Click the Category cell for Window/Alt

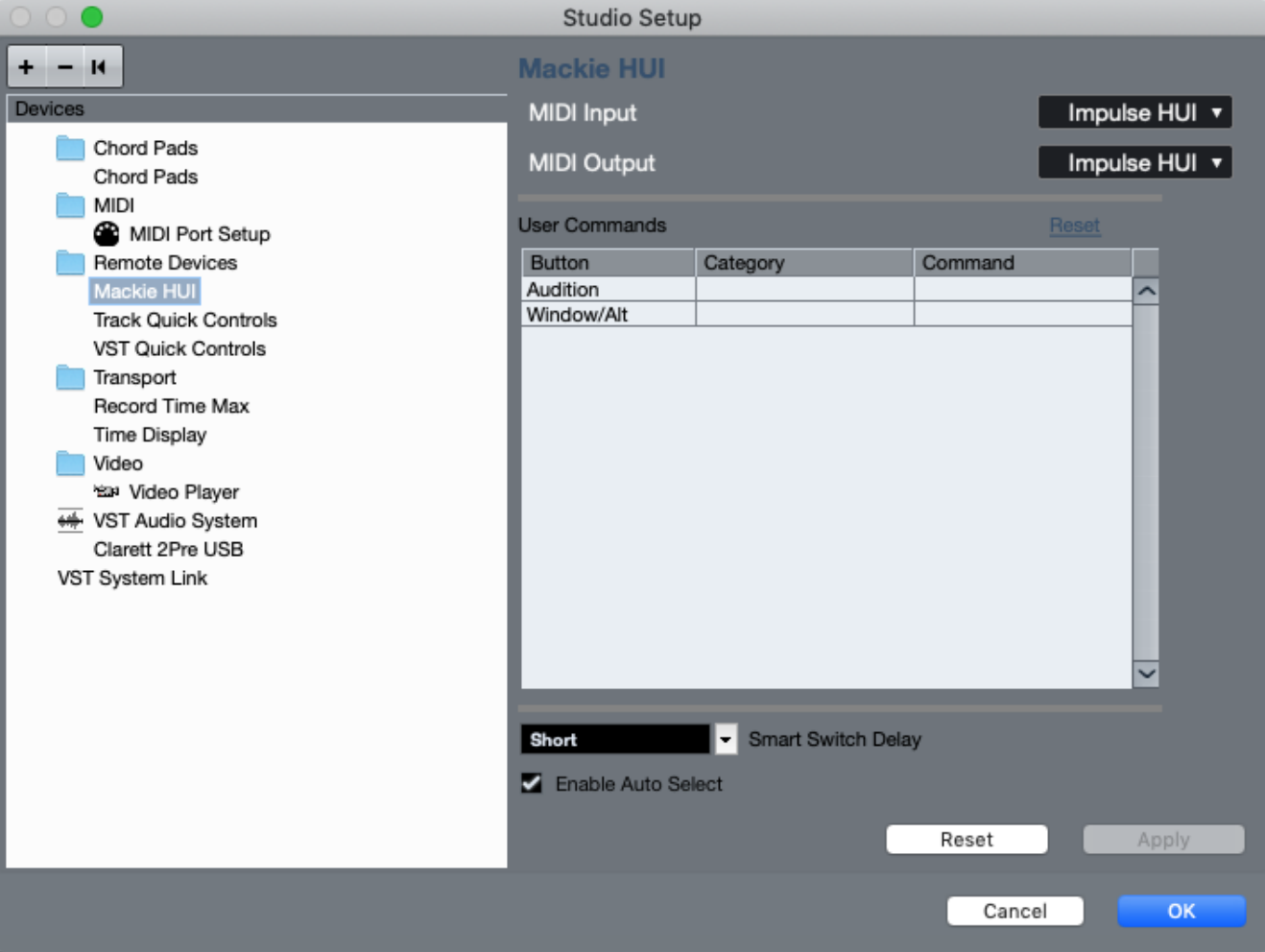(804, 314)
